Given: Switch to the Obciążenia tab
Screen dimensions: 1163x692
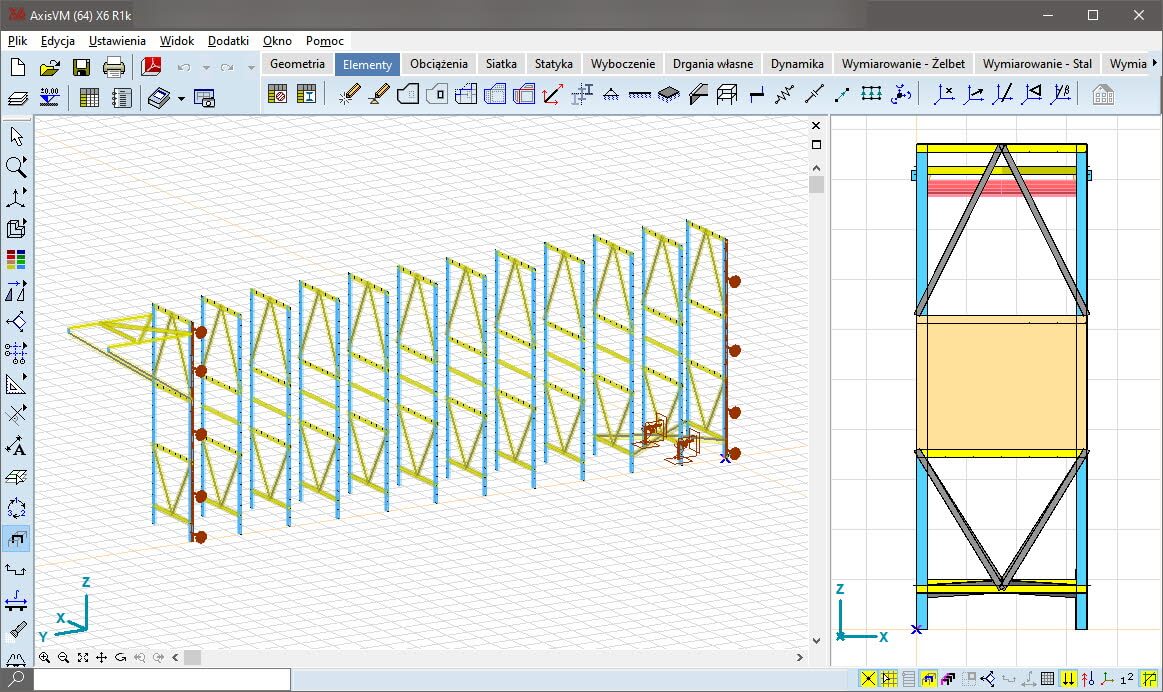Looking at the screenshot, I should [x=438, y=63].
